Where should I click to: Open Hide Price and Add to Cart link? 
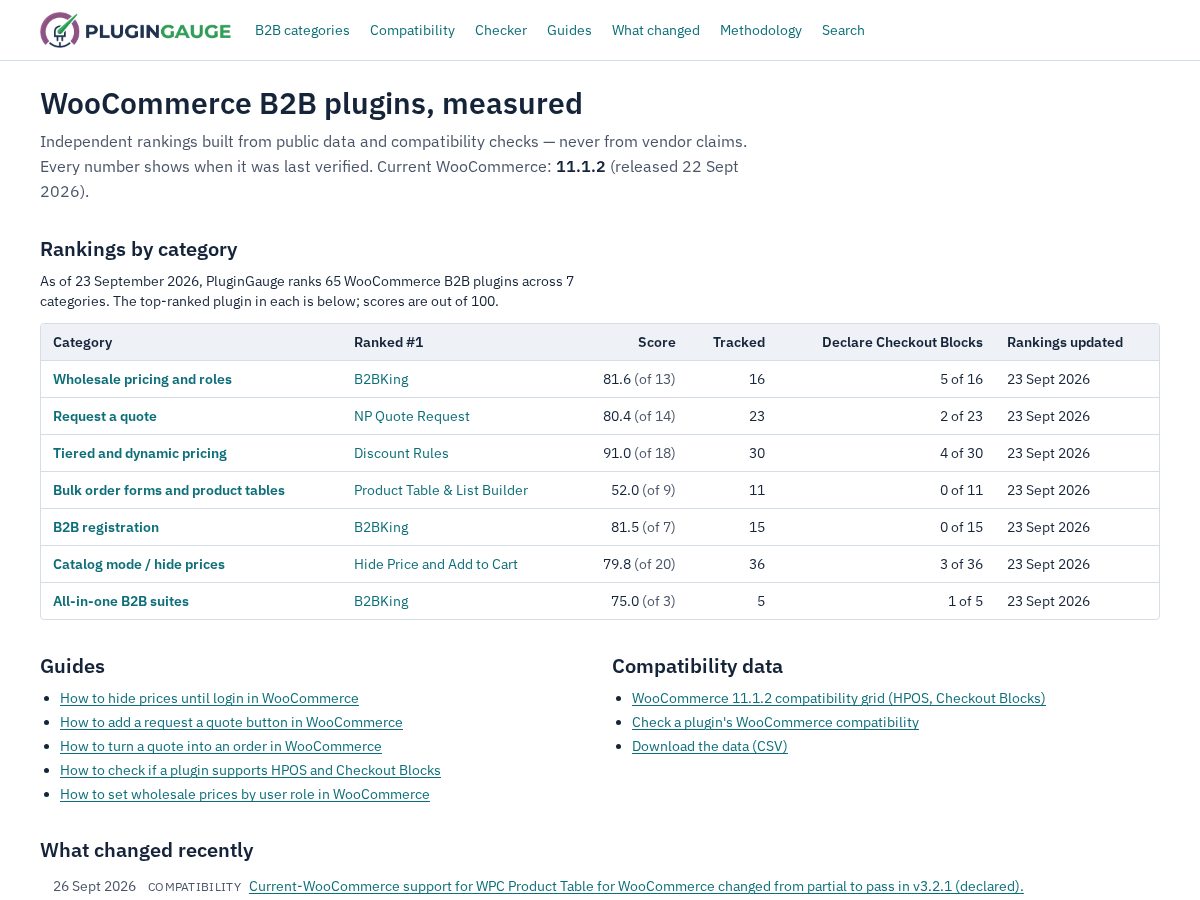point(436,564)
